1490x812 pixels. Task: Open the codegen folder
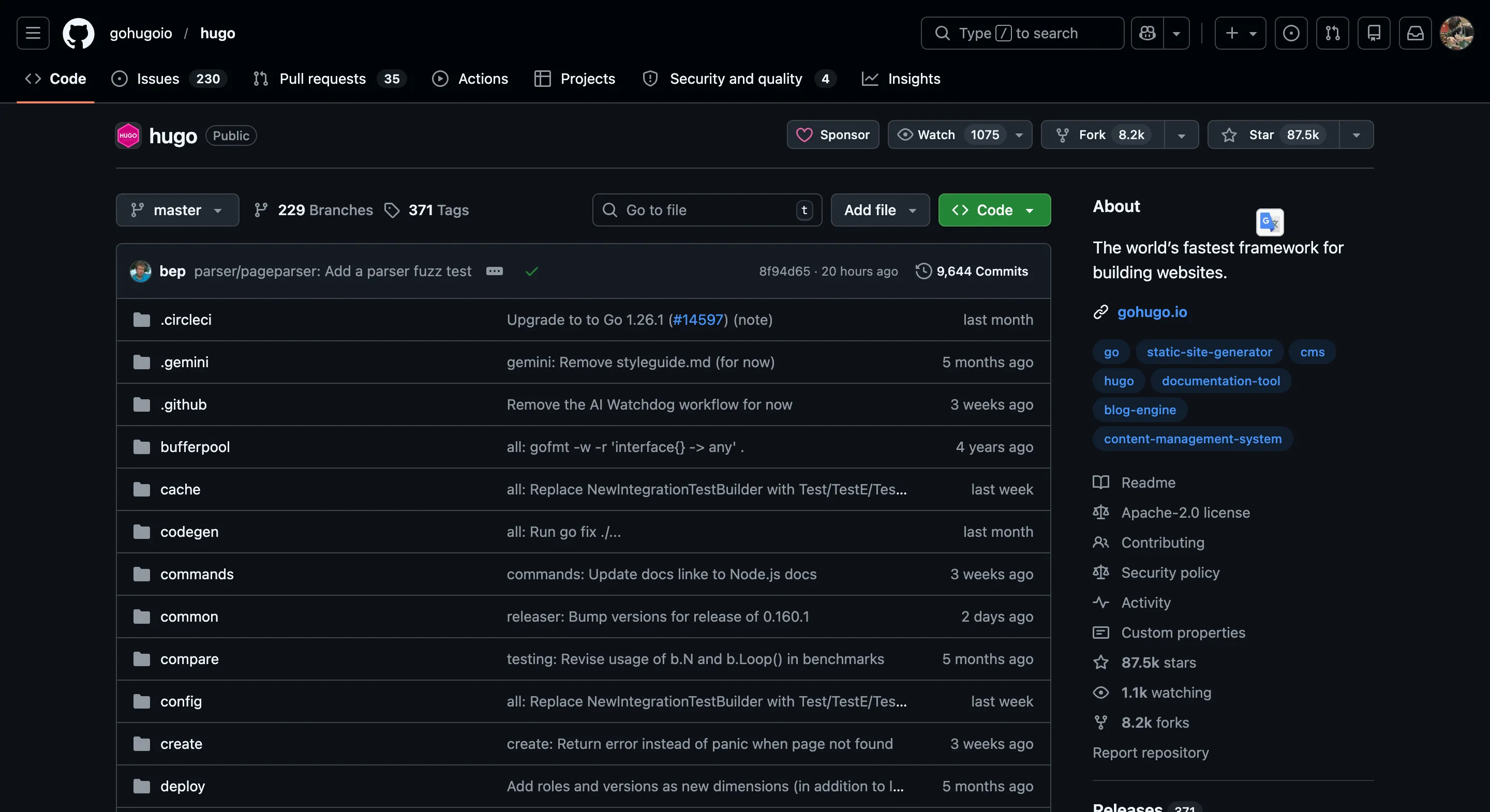(x=189, y=532)
